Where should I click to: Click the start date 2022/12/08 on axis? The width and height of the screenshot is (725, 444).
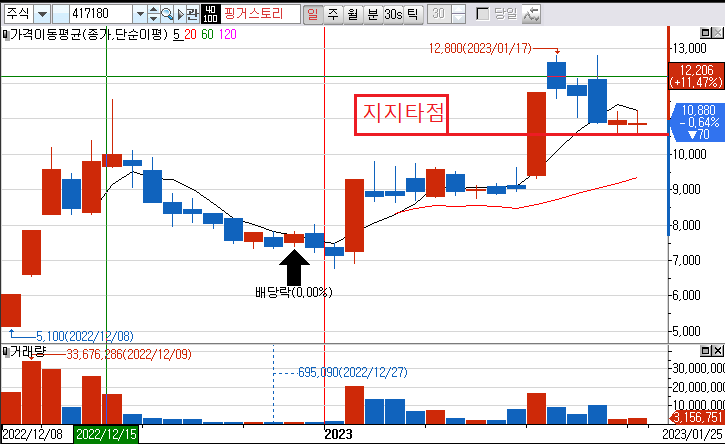click(32, 434)
